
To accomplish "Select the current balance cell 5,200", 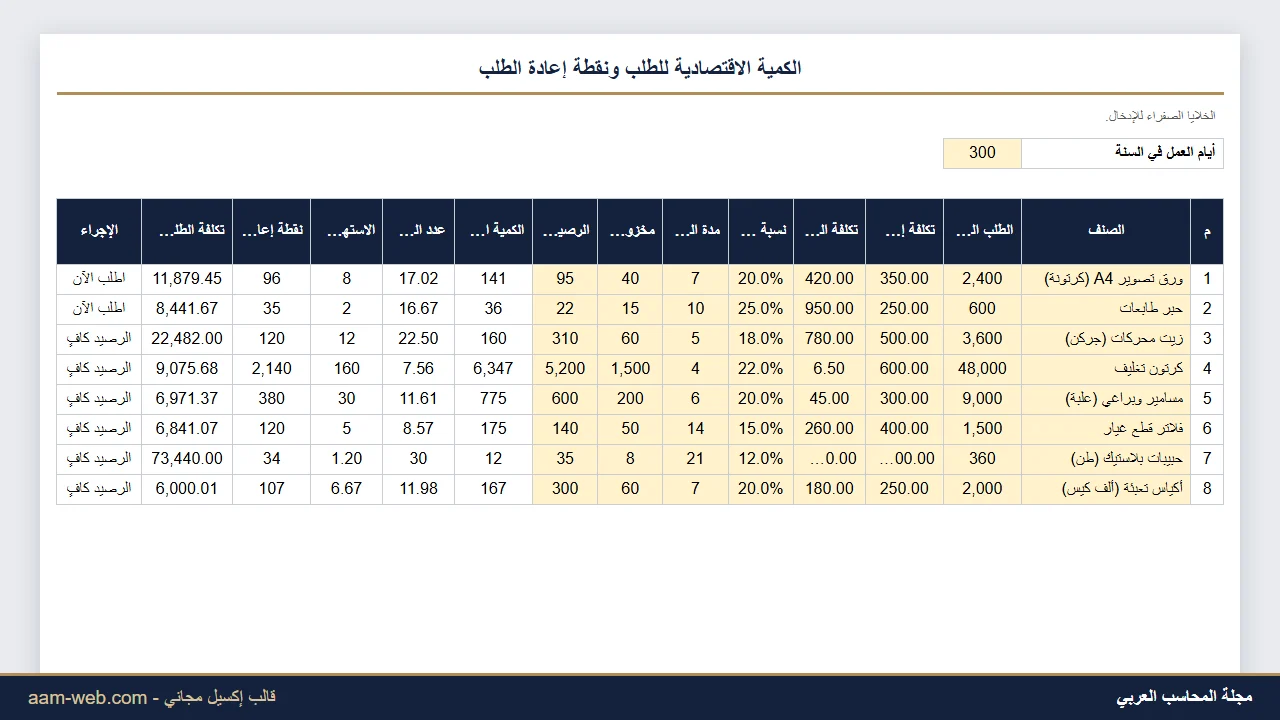I will (565, 369).
